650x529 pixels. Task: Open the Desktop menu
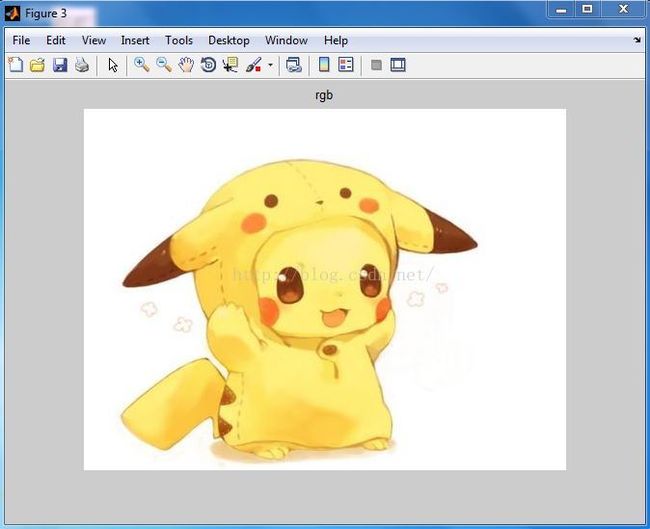tap(229, 40)
